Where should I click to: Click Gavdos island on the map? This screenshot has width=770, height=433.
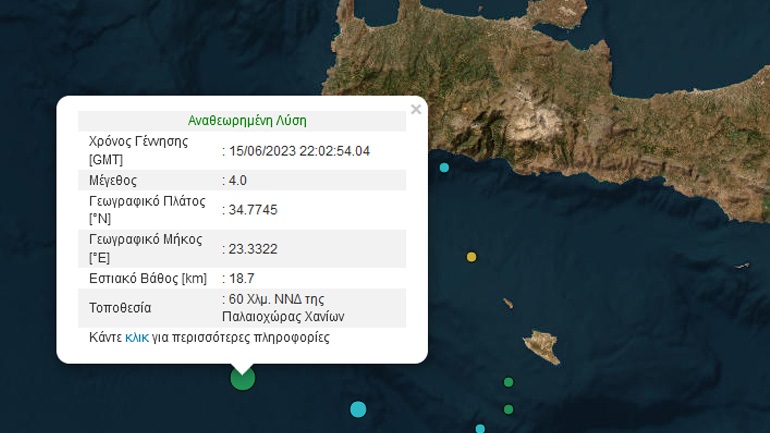tap(542, 346)
